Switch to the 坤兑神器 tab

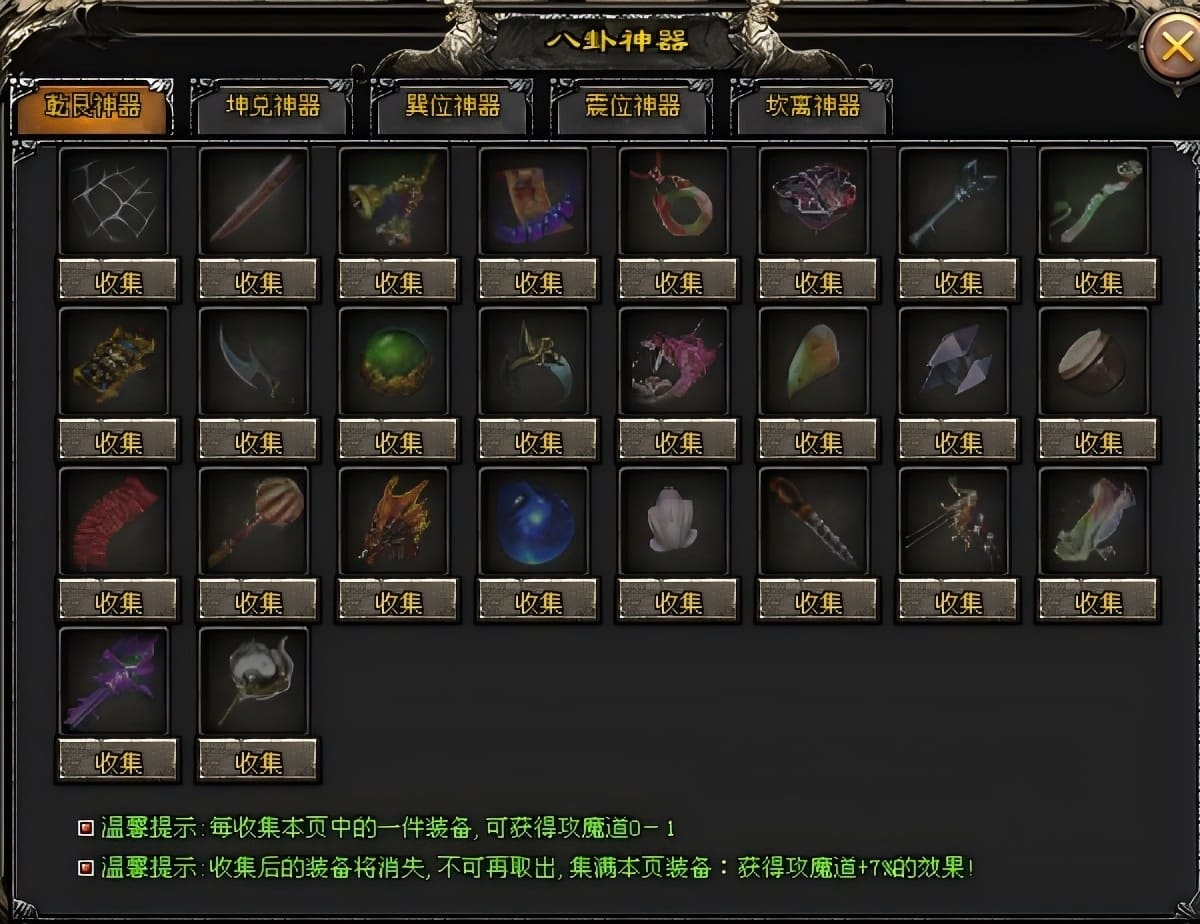pos(272,106)
